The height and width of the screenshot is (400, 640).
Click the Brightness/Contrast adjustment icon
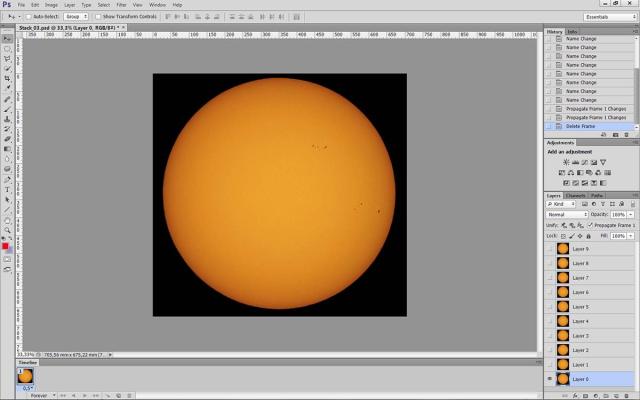[566, 161]
